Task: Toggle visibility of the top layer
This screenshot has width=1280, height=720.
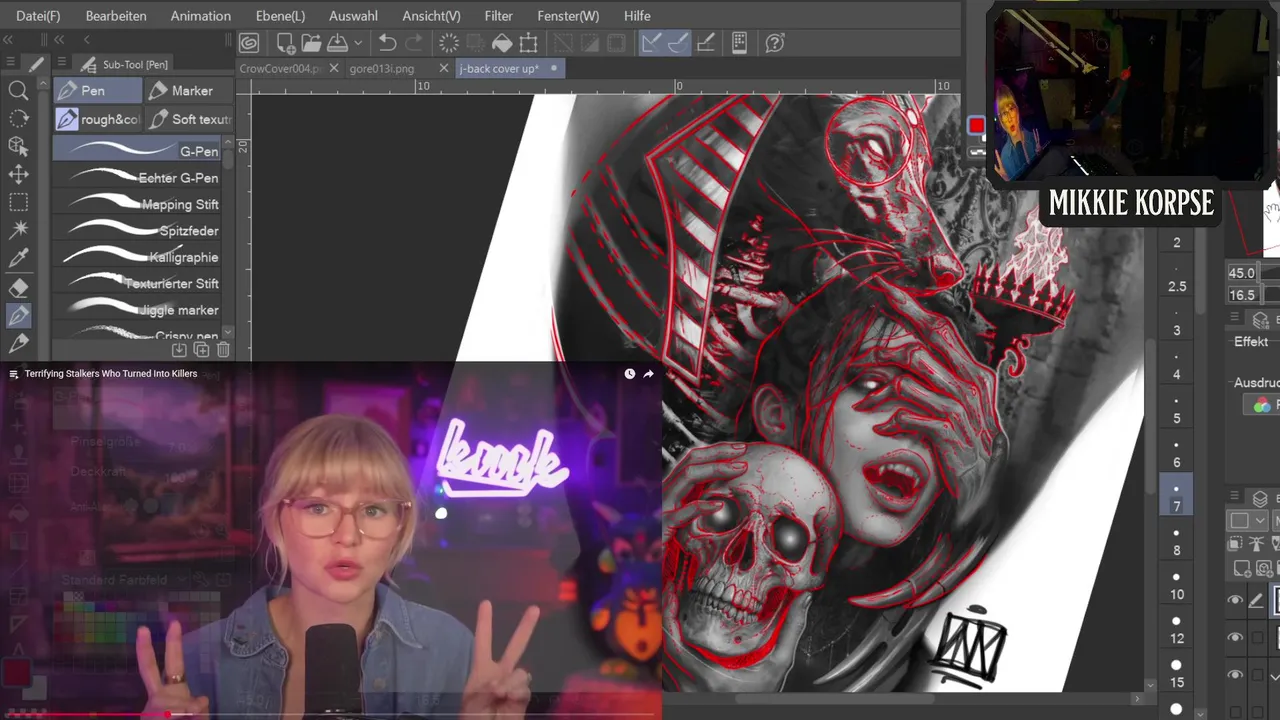Action: click(1235, 601)
